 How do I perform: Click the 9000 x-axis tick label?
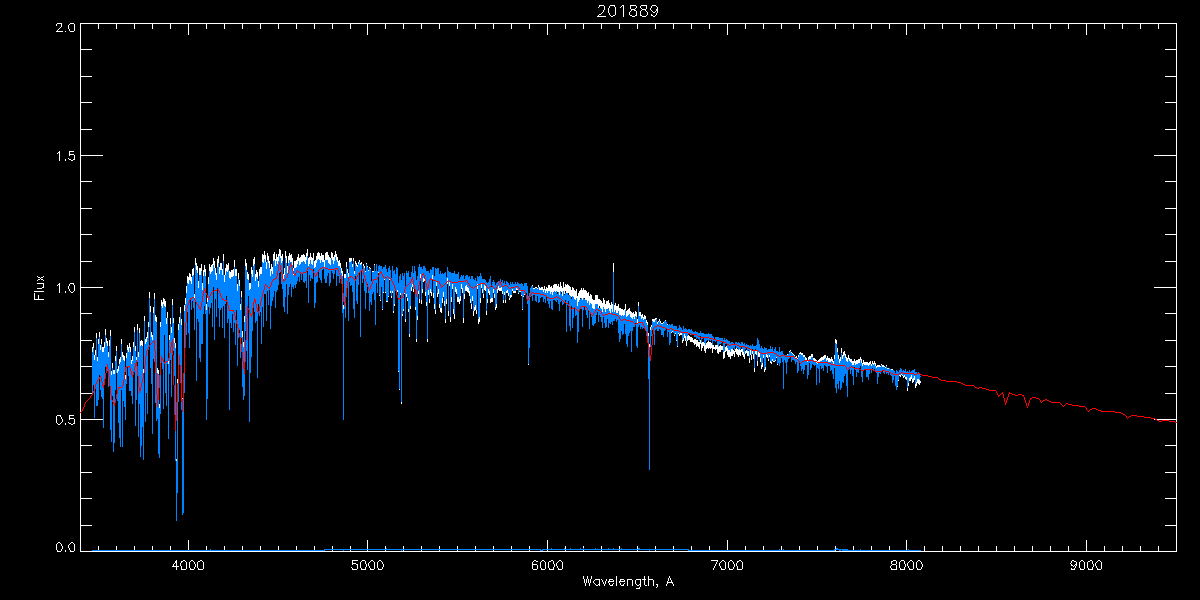click(1086, 565)
